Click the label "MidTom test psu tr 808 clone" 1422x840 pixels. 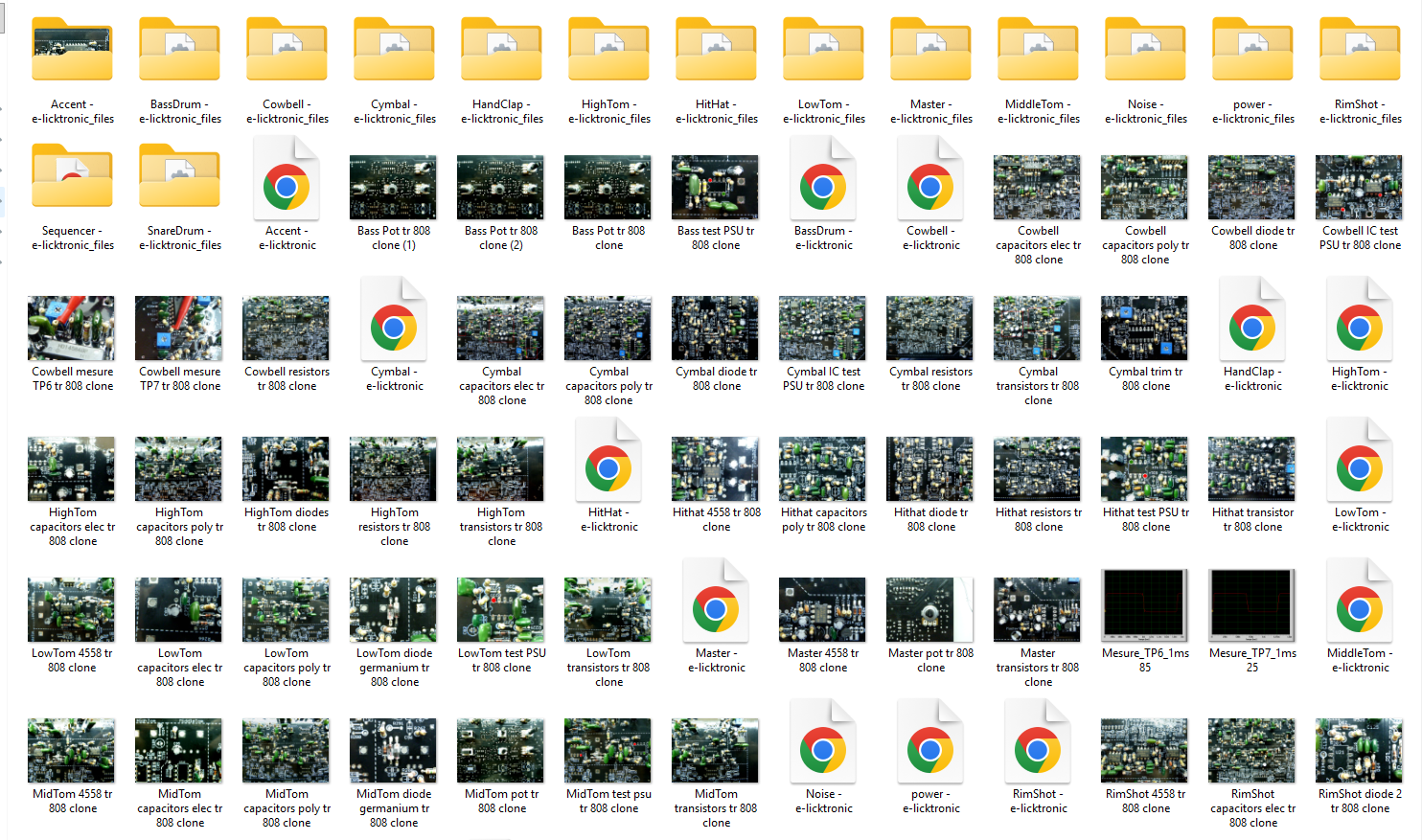coord(608,802)
